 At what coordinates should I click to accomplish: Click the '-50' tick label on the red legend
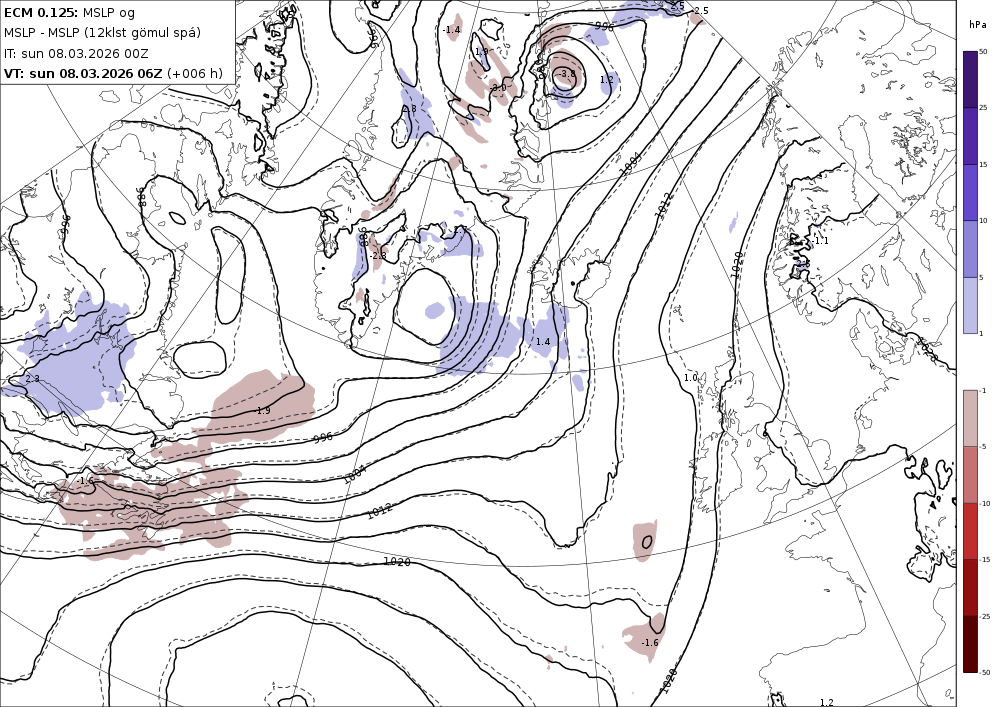pos(985,673)
